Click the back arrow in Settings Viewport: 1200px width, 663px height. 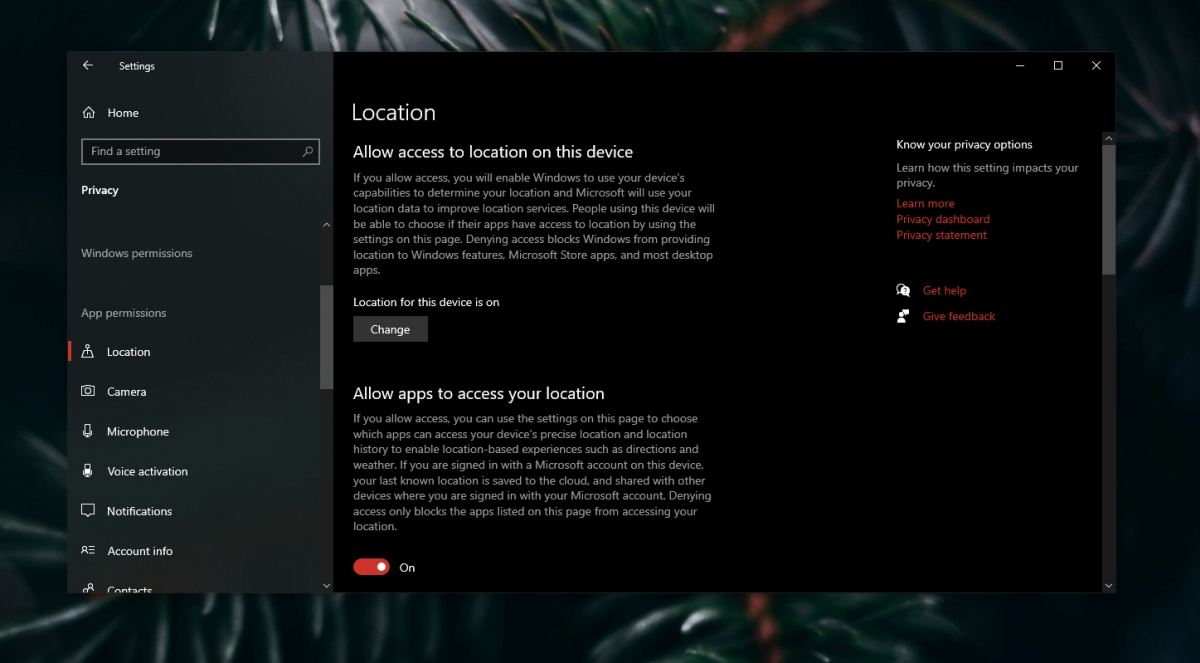(88, 65)
